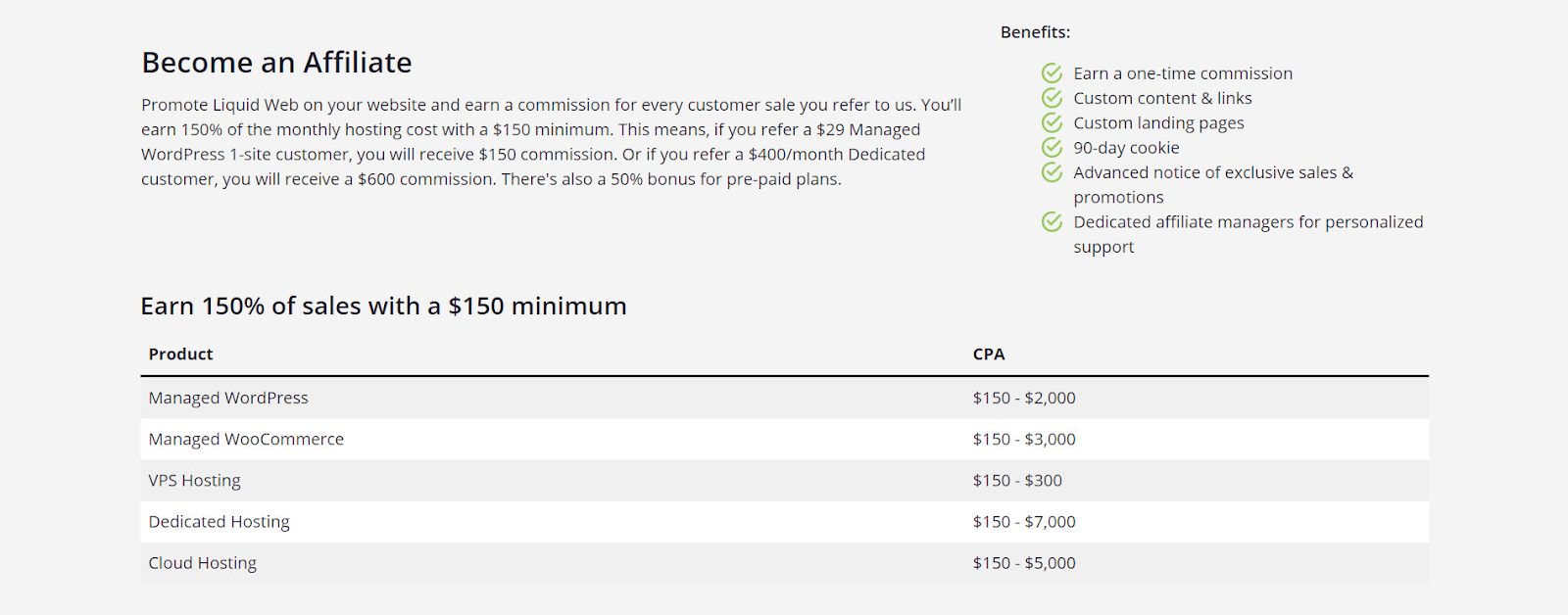
Task: Select the Cloud Hosting row label
Action: tap(202, 563)
